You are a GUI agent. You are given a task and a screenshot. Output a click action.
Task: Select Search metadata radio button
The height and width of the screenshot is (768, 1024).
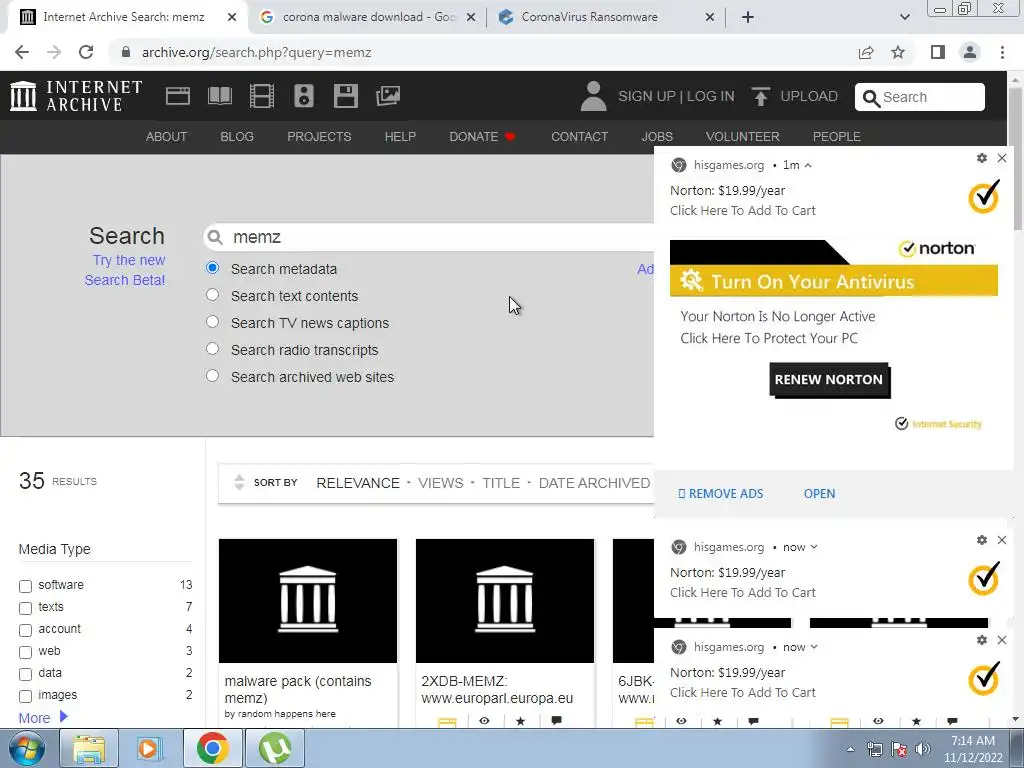[212, 268]
